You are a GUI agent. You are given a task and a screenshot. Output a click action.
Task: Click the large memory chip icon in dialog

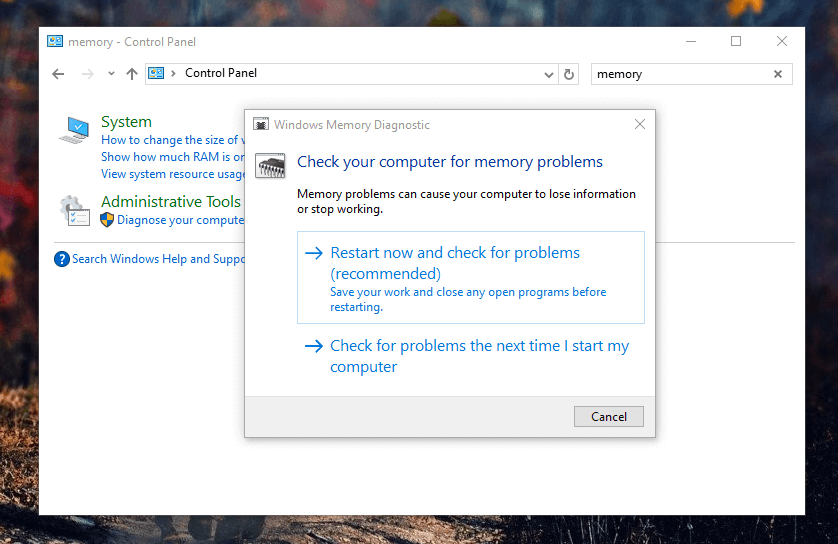tap(270, 166)
